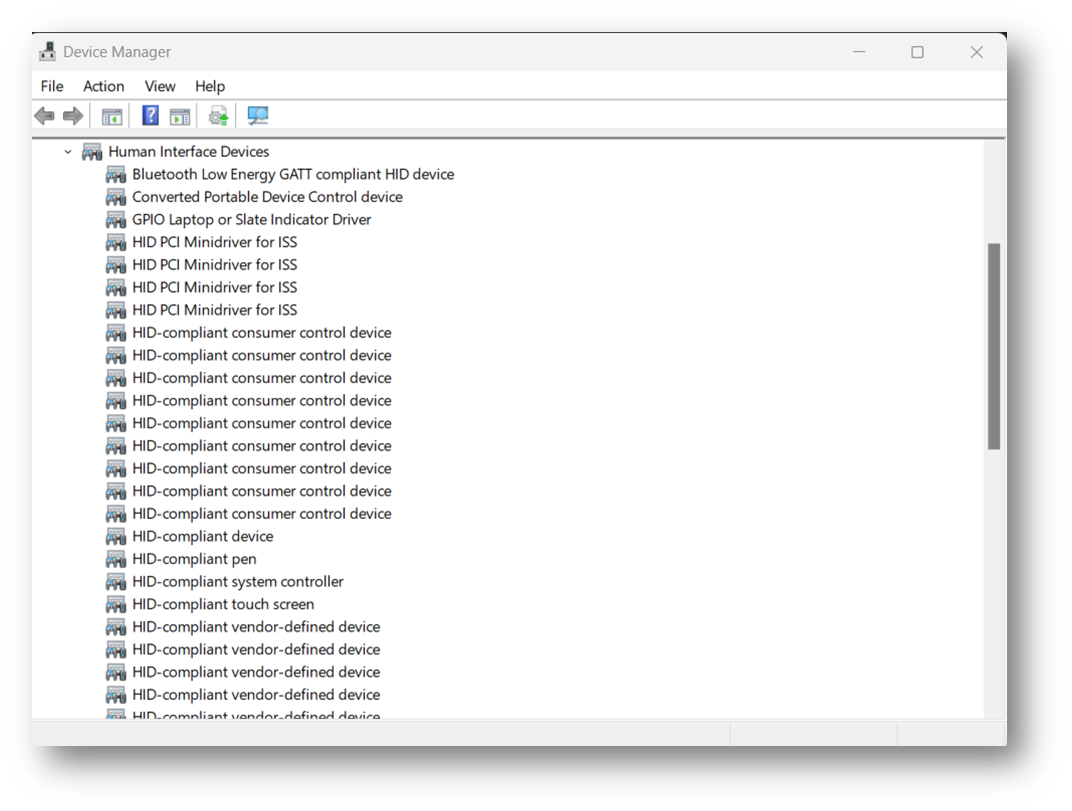Open the Help menu

(x=210, y=86)
